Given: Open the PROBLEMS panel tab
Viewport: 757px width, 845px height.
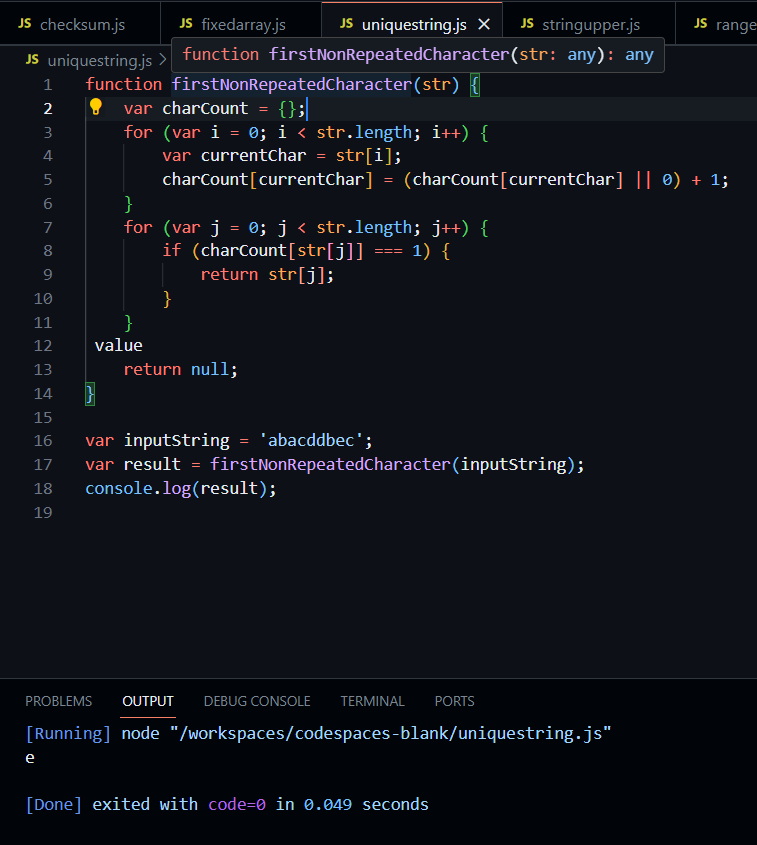Looking at the screenshot, I should (x=59, y=701).
